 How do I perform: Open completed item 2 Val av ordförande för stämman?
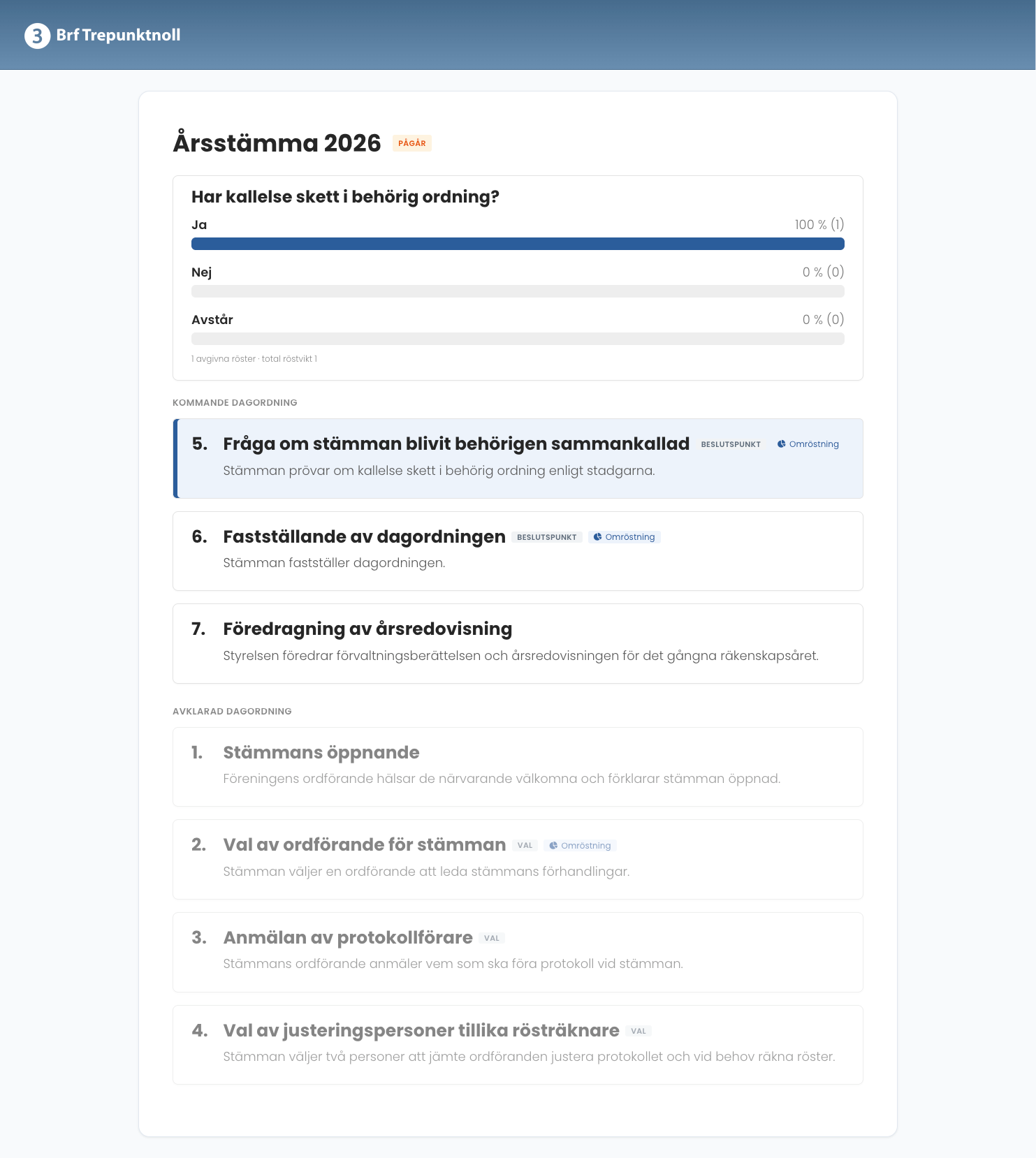[x=518, y=859]
